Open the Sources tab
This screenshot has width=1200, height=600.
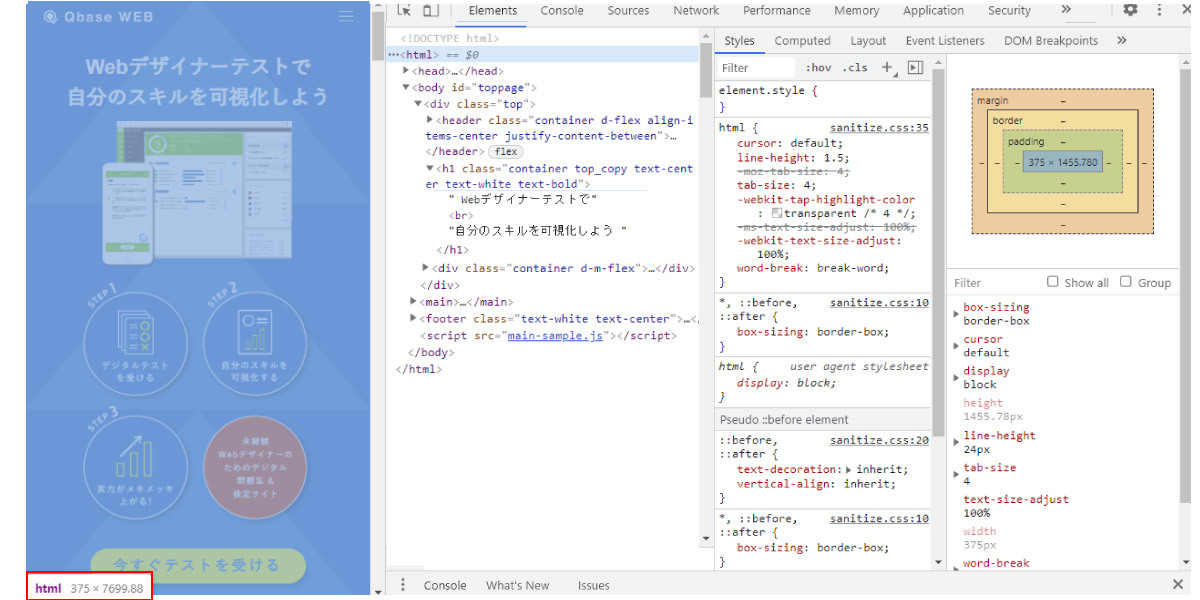[628, 11]
